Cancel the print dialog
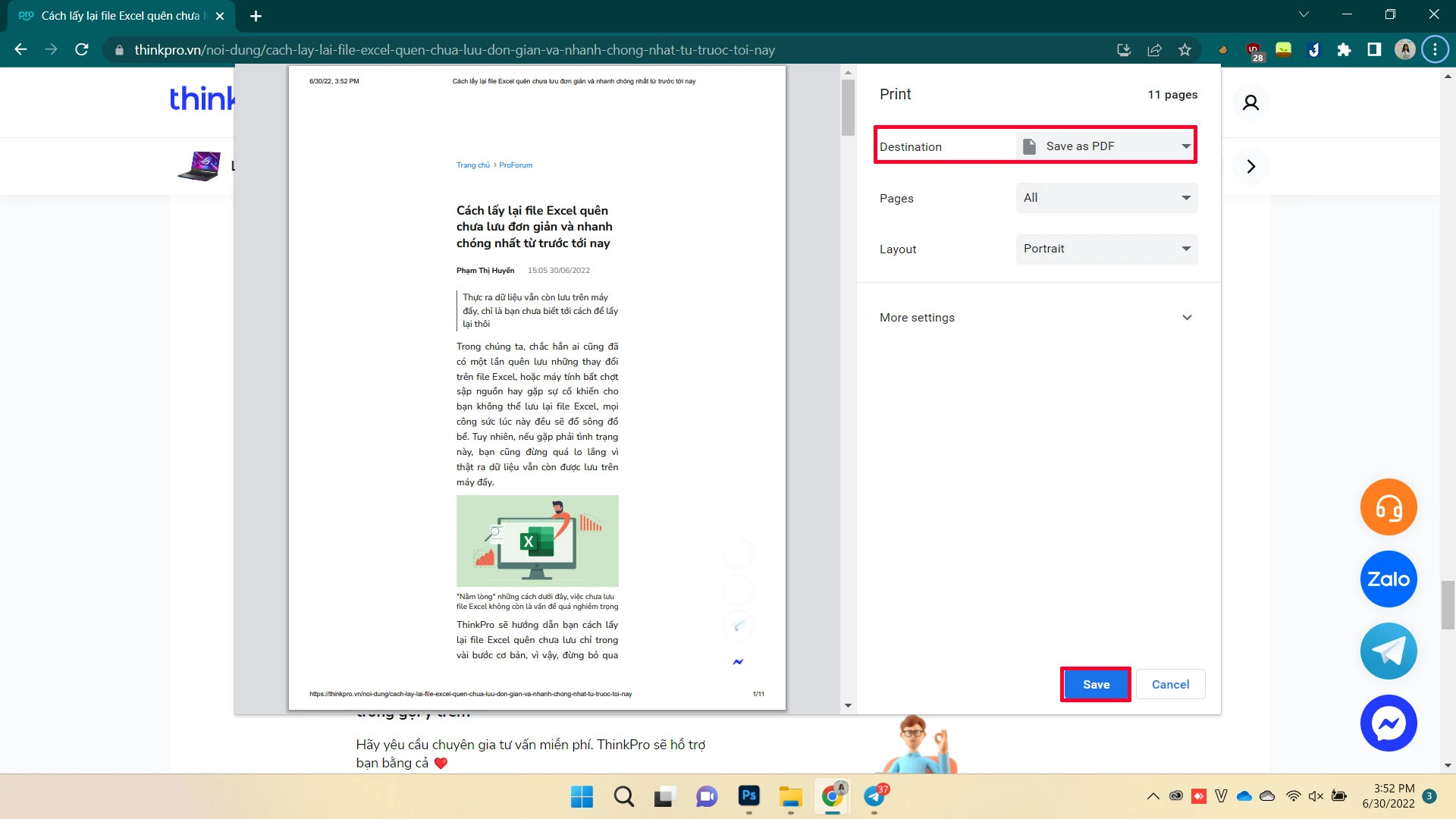This screenshot has width=1456, height=819. coord(1170,685)
